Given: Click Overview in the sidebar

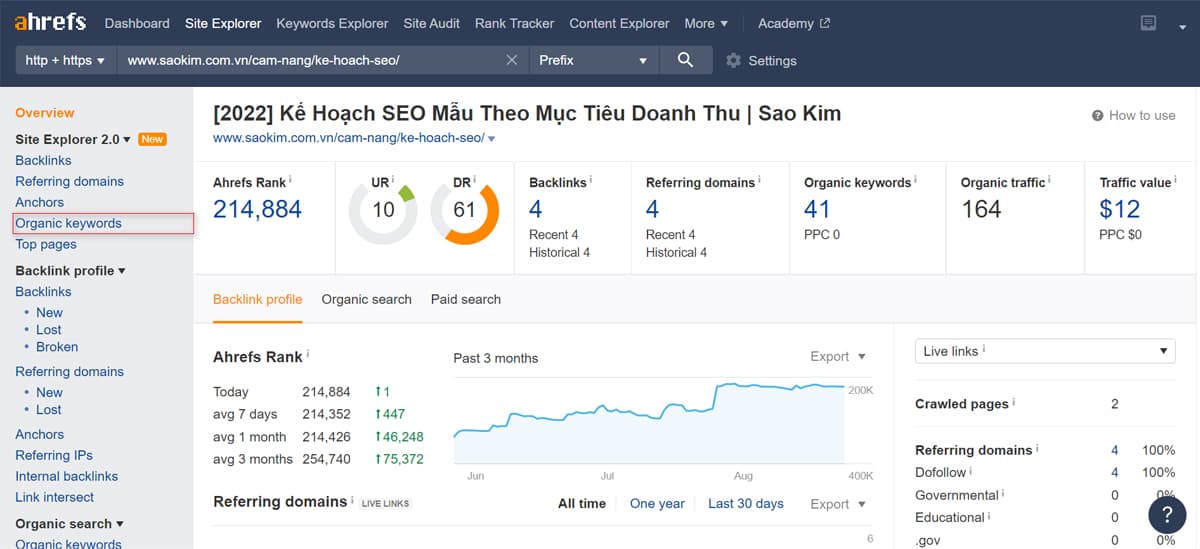Looking at the screenshot, I should (45, 113).
